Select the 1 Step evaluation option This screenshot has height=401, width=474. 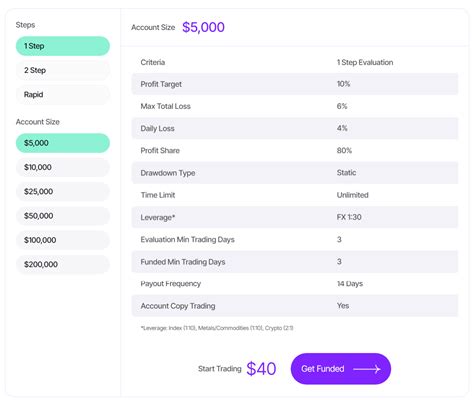tap(63, 46)
